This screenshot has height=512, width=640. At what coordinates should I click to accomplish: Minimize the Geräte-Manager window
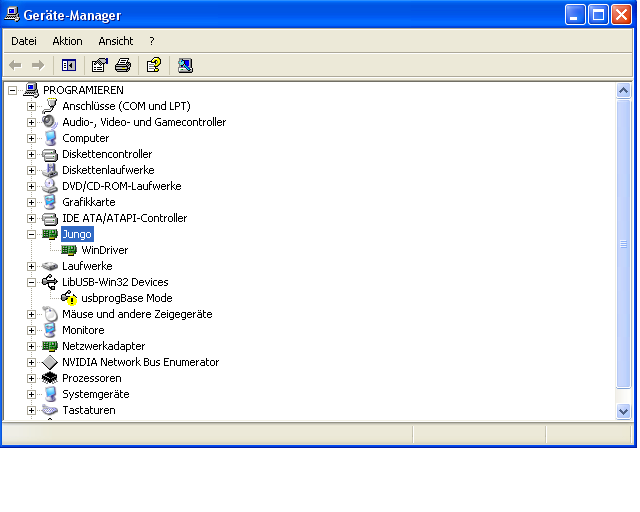(575, 16)
